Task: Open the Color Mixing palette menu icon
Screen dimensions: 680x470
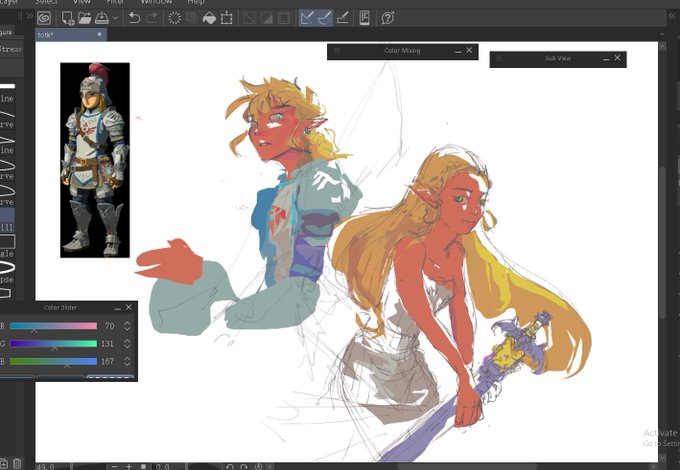Action: [337, 51]
